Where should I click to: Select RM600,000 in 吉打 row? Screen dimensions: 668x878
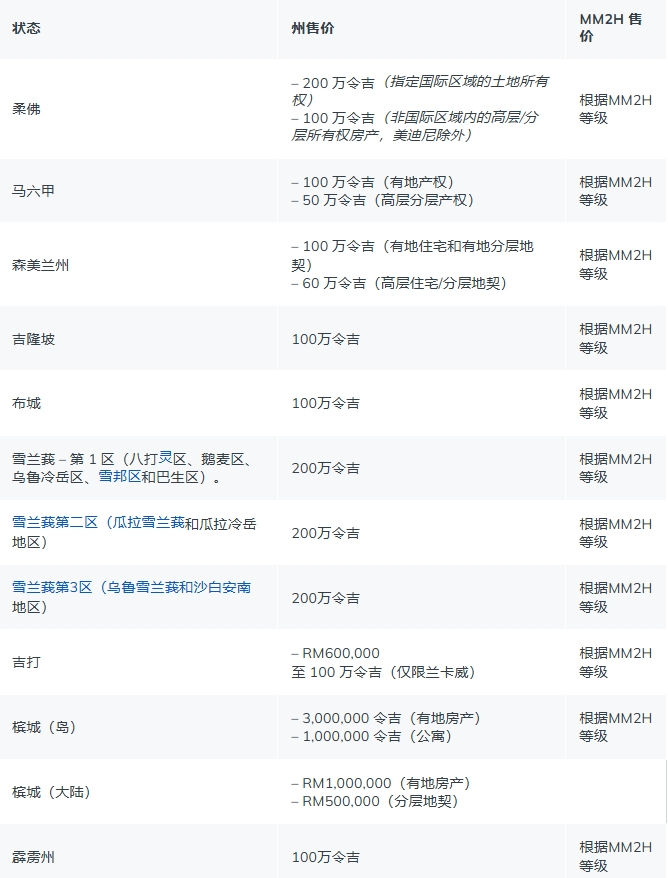click(335, 653)
